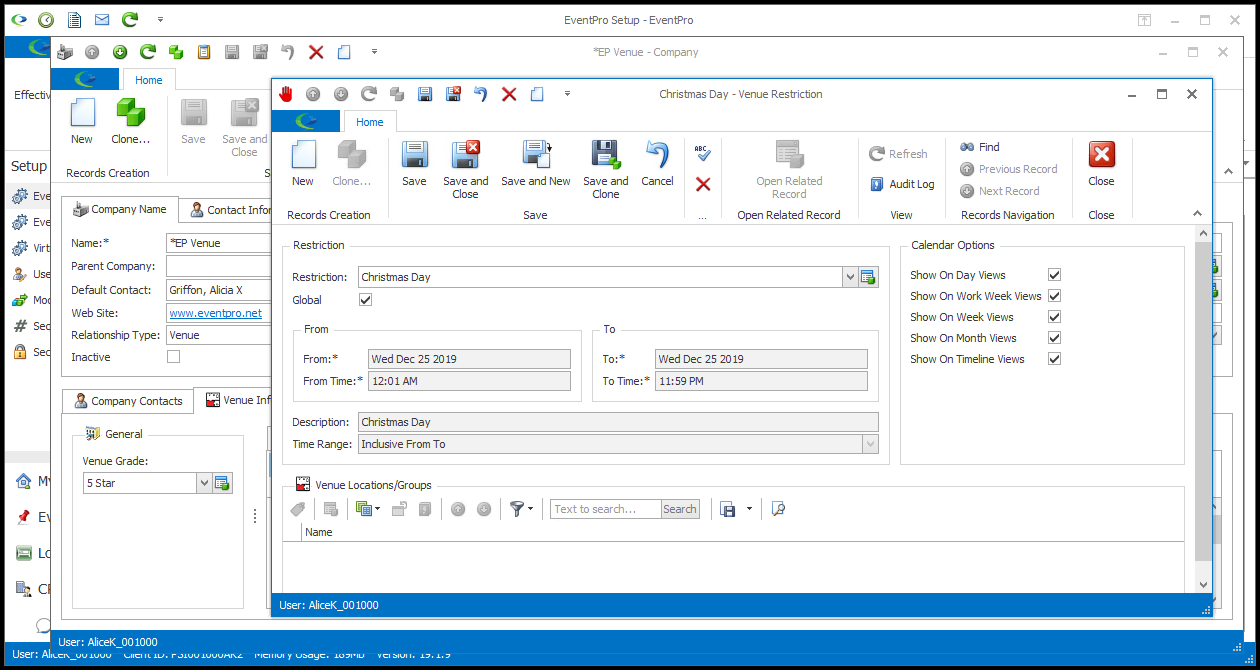Open the arrow next to save layout icon
This screenshot has height=670, width=1260.
pos(749,509)
